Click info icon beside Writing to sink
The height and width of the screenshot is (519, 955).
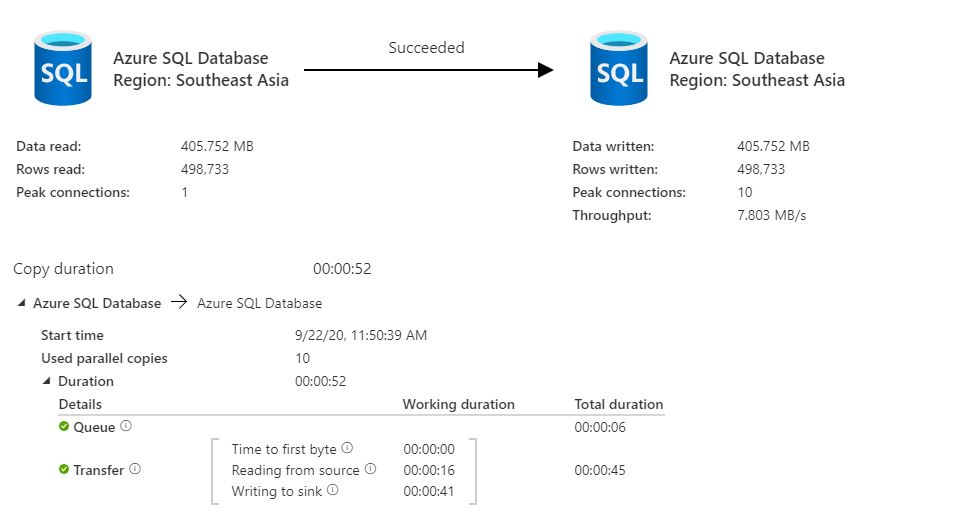point(333,490)
